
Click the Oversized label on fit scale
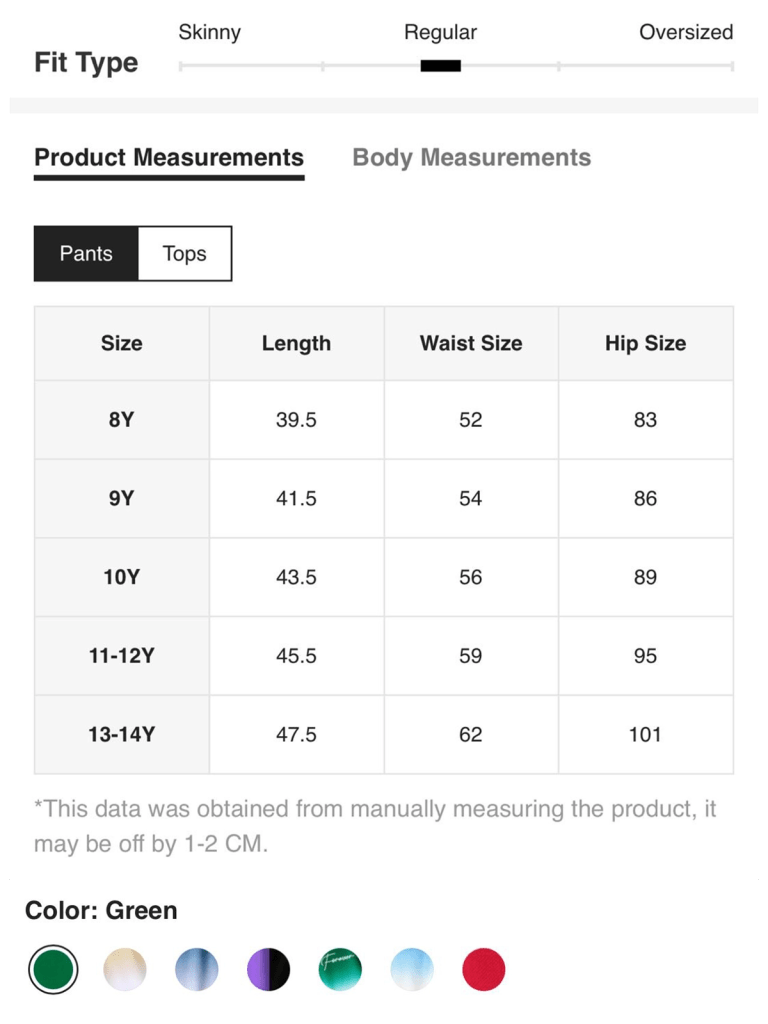point(685,32)
